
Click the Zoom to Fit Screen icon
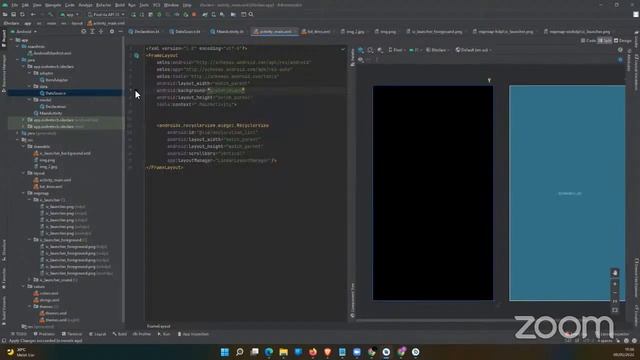click(x=615, y=310)
